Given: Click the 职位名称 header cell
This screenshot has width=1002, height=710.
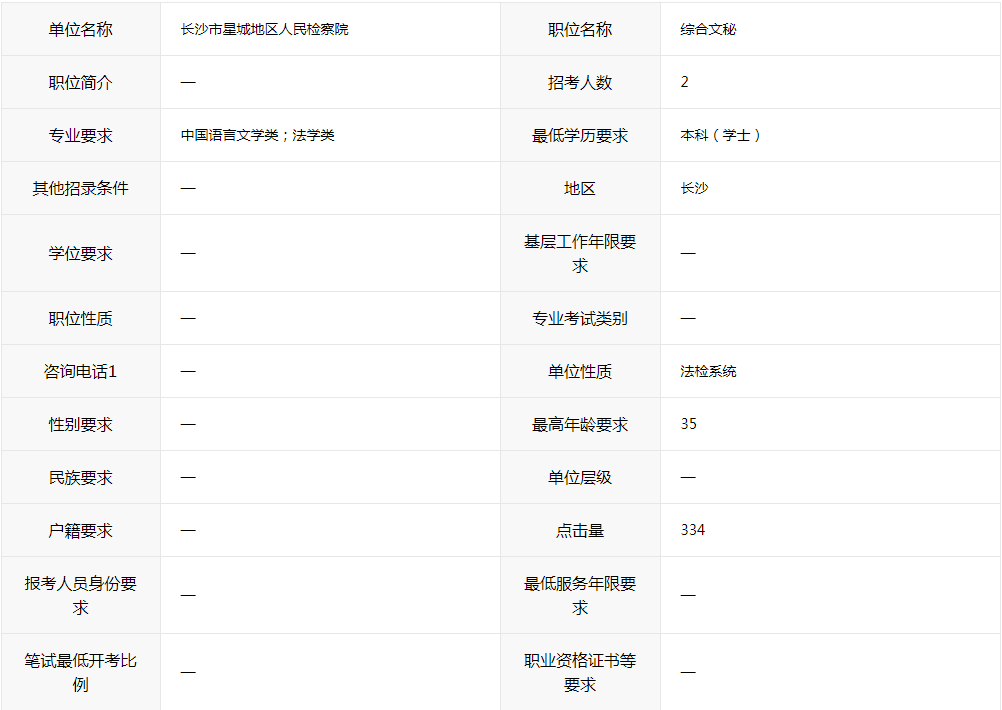Looking at the screenshot, I should [x=580, y=29].
